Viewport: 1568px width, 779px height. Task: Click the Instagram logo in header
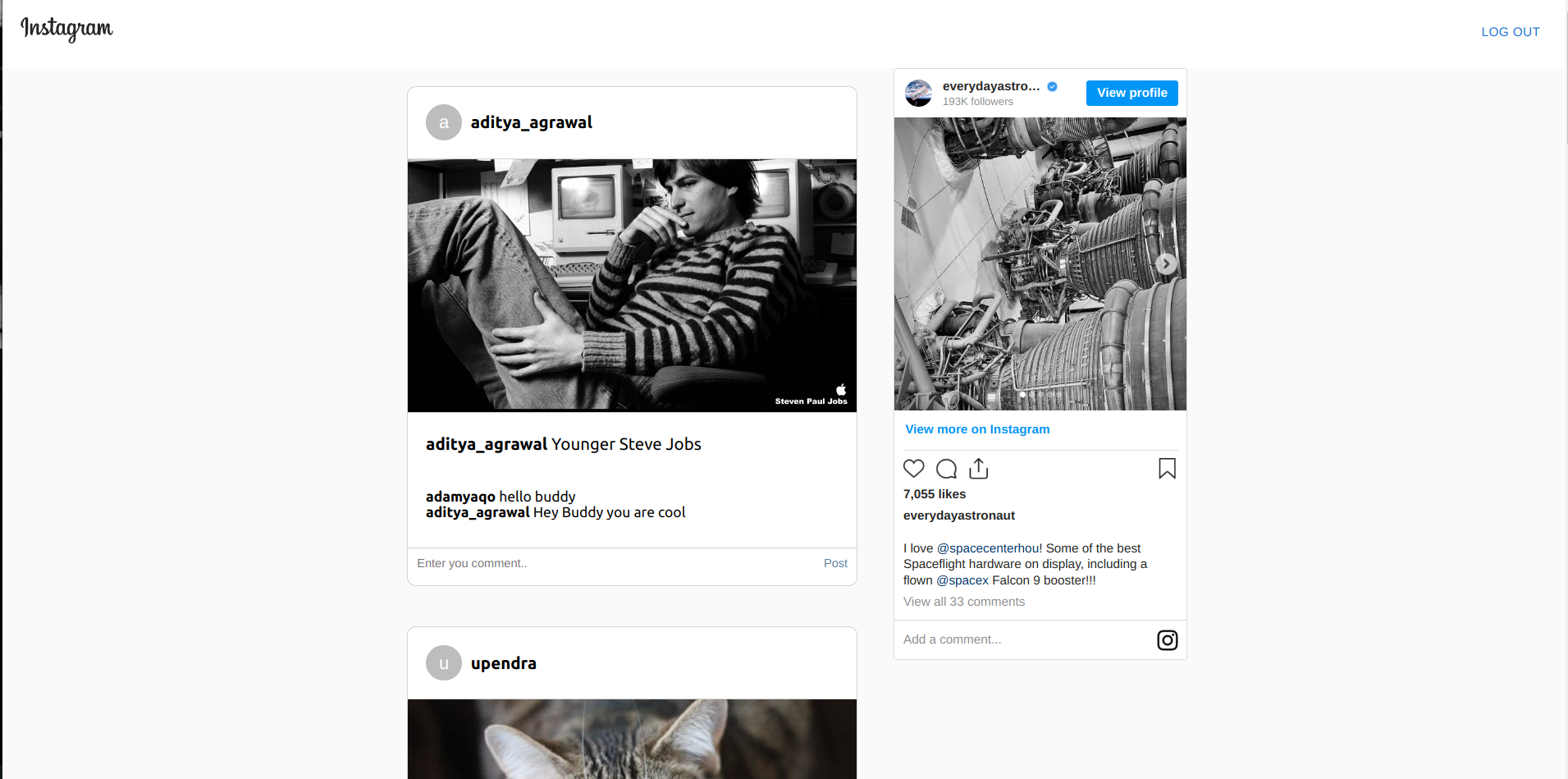coord(66,29)
